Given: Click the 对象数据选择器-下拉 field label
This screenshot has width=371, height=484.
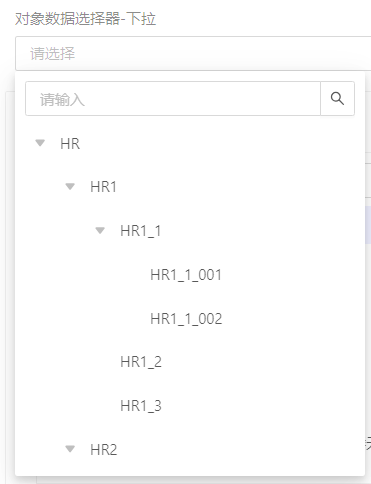Looking at the screenshot, I should coord(85,19).
